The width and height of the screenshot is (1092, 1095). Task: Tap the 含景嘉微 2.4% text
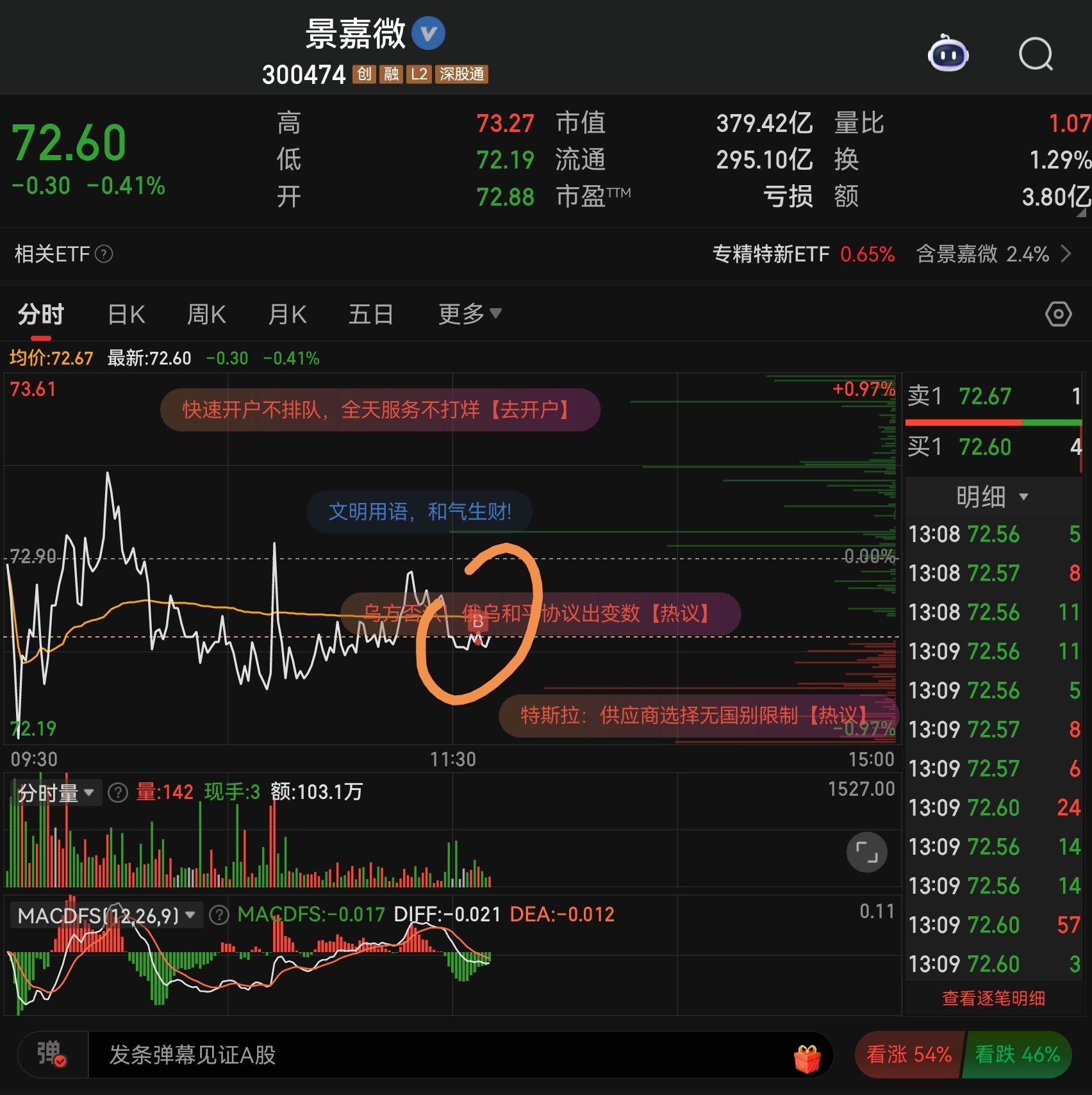[x=983, y=254]
